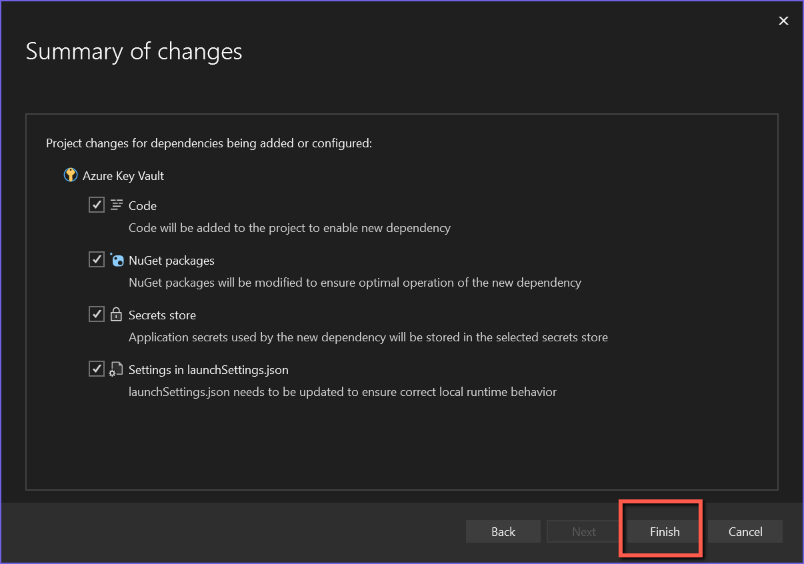Select the Code item label
The image size is (804, 564).
click(x=143, y=206)
